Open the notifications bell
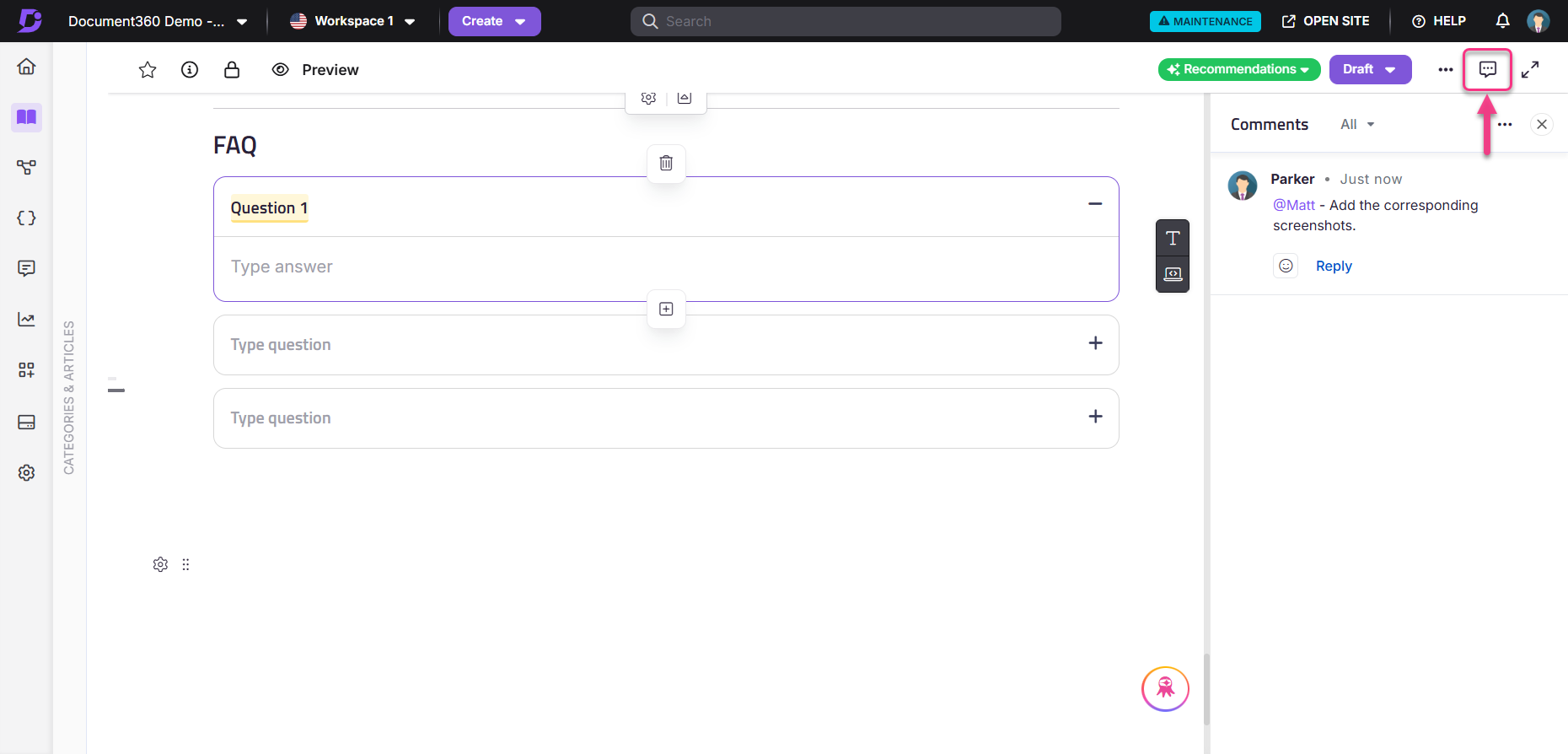 pyautogui.click(x=1502, y=21)
